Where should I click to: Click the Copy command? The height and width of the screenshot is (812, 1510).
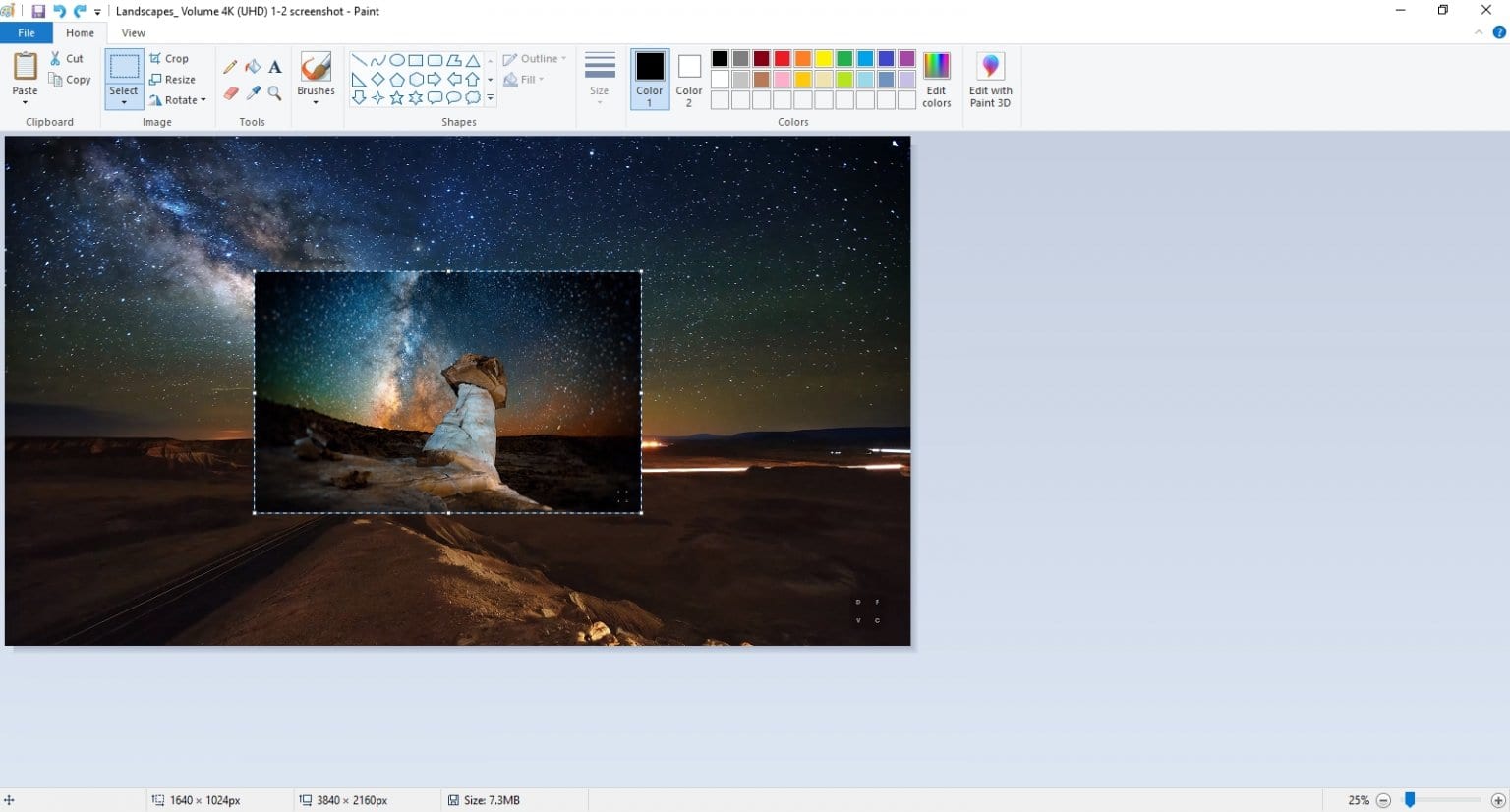(70, 80)
